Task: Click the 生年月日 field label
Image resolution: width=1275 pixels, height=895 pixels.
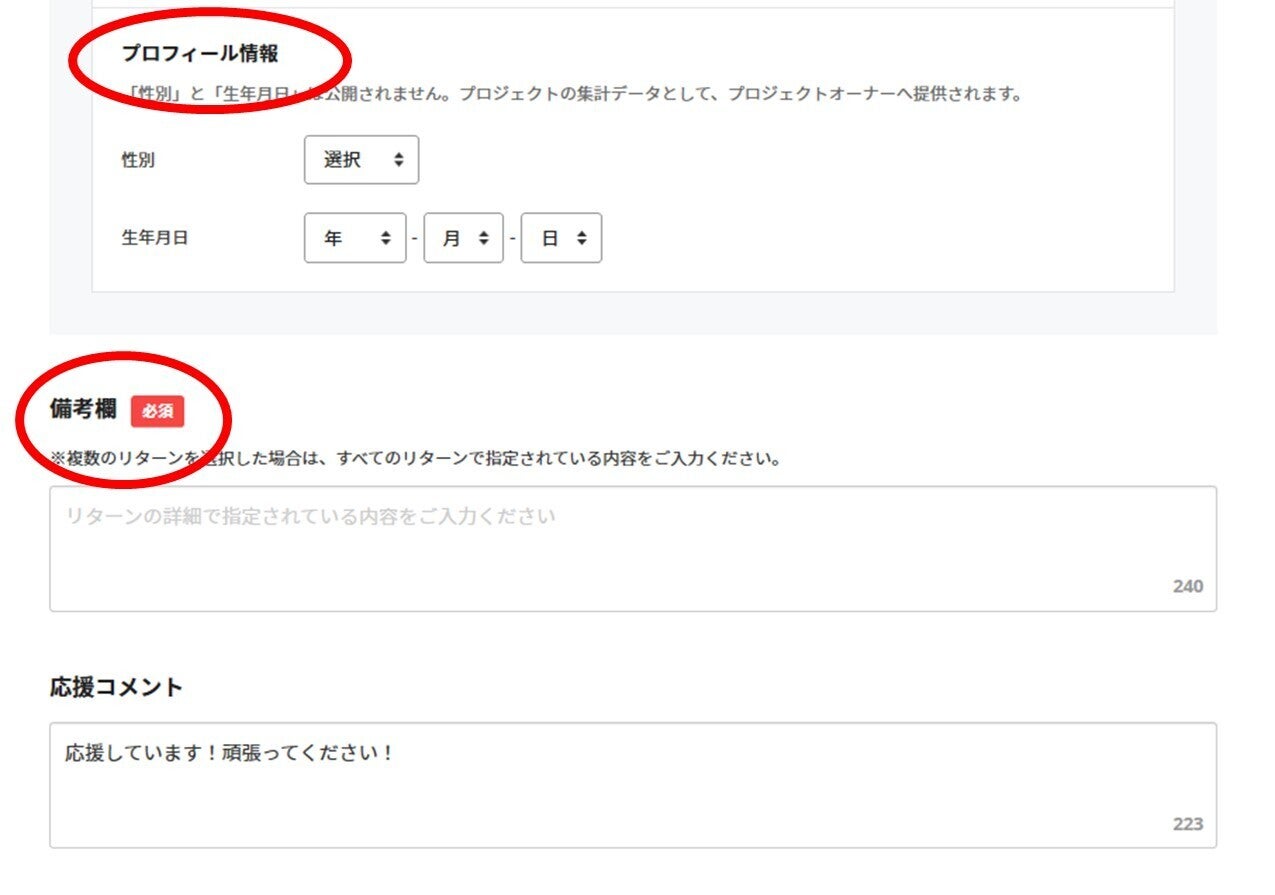Action: tap(154, 239)
